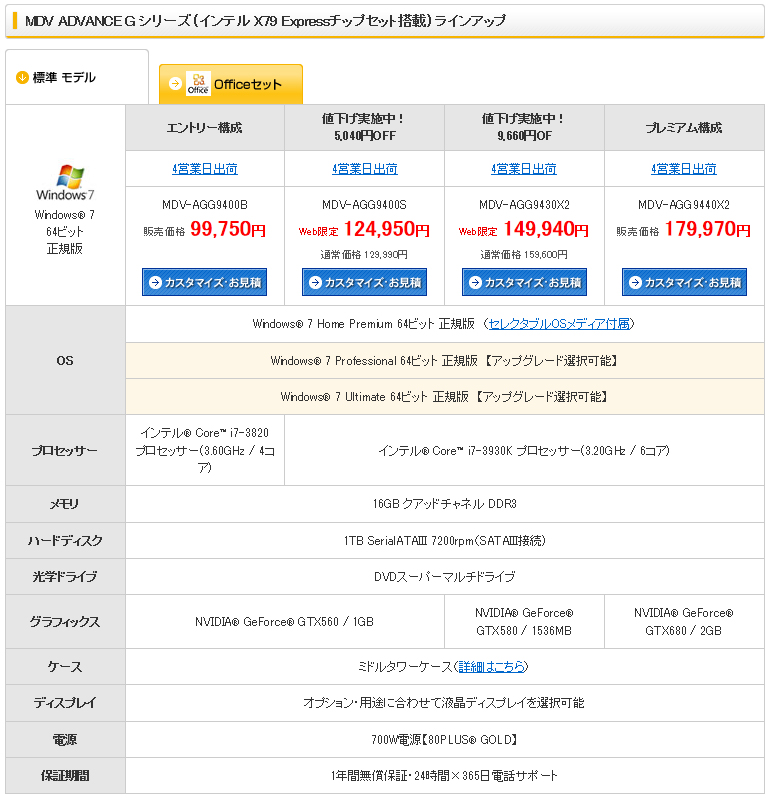Image resolution: width=769 pixels, height=798 pixels.
Task: Click the 16GB クアッドチャネル DDR3 cell
Action: (445, 503)
